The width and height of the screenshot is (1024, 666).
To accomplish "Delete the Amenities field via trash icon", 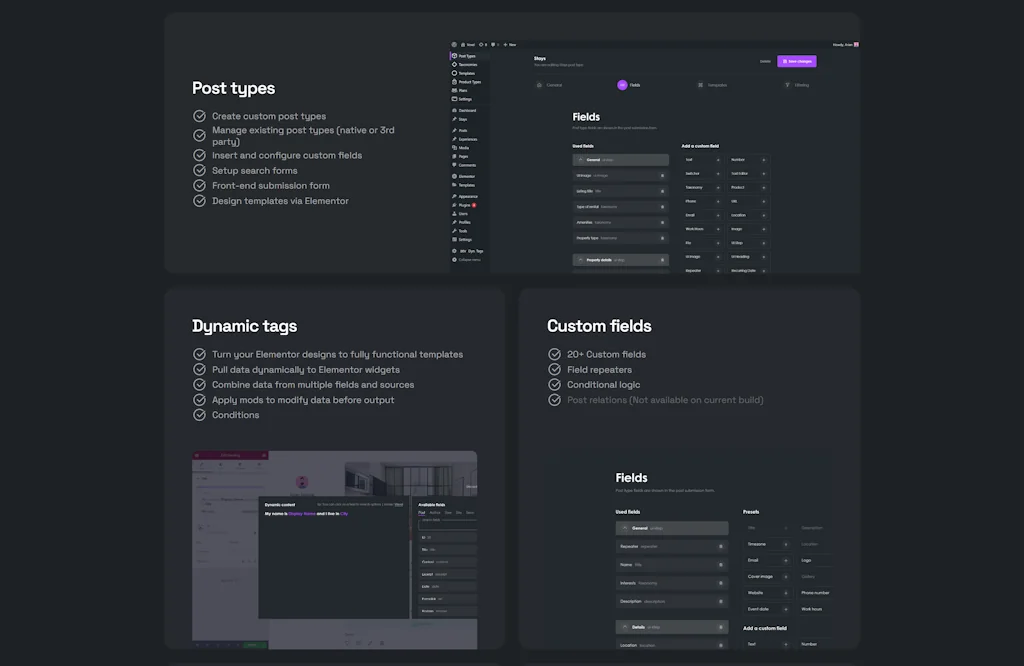I will [x=662, y=222].
